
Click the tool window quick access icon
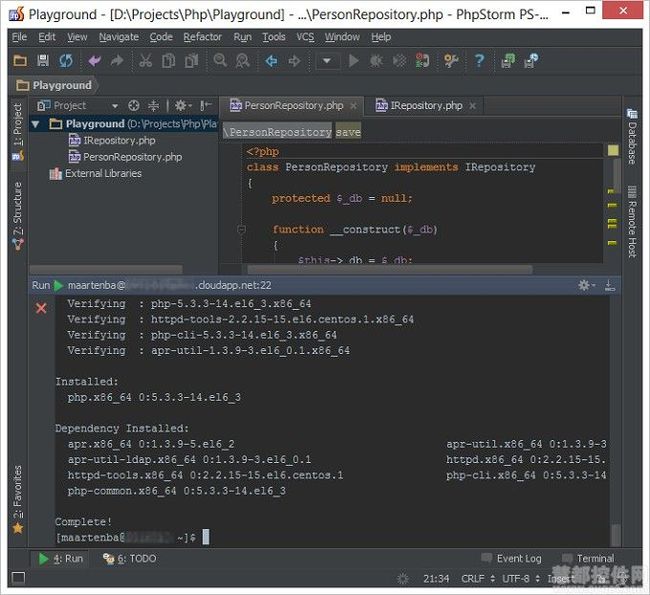tap(18, 578)
